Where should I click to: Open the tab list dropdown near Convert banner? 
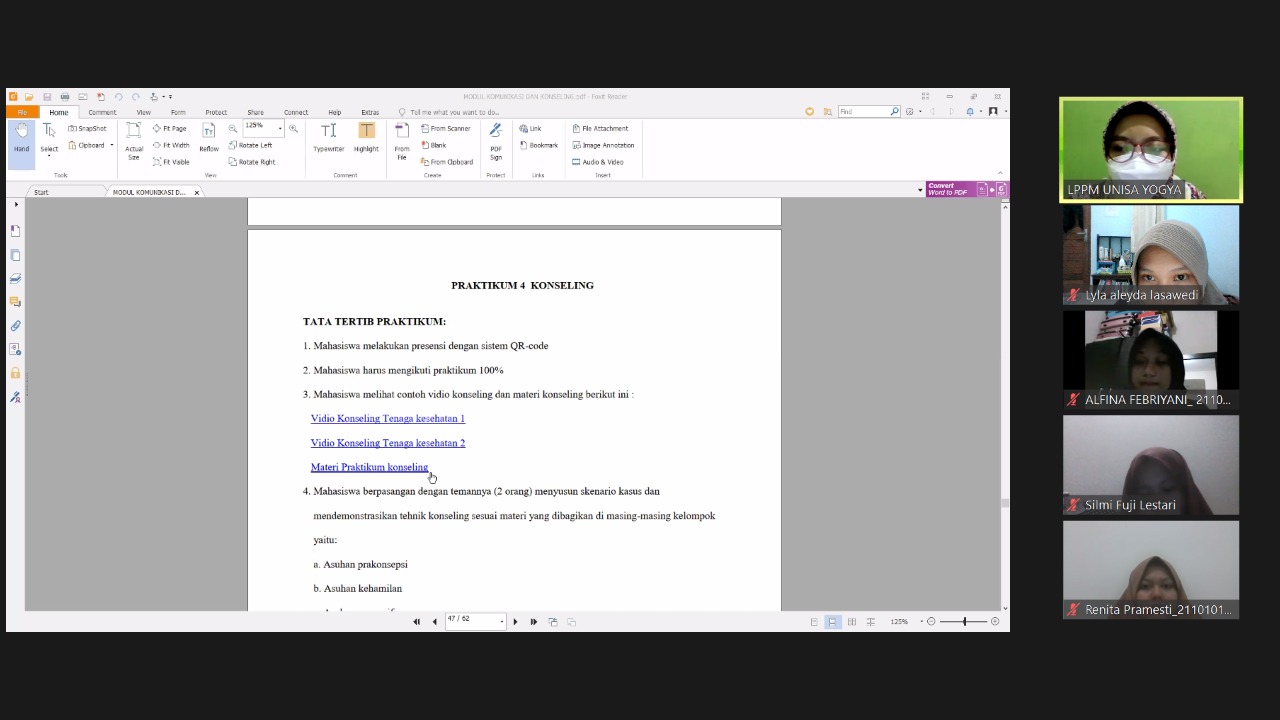[920, 190]
